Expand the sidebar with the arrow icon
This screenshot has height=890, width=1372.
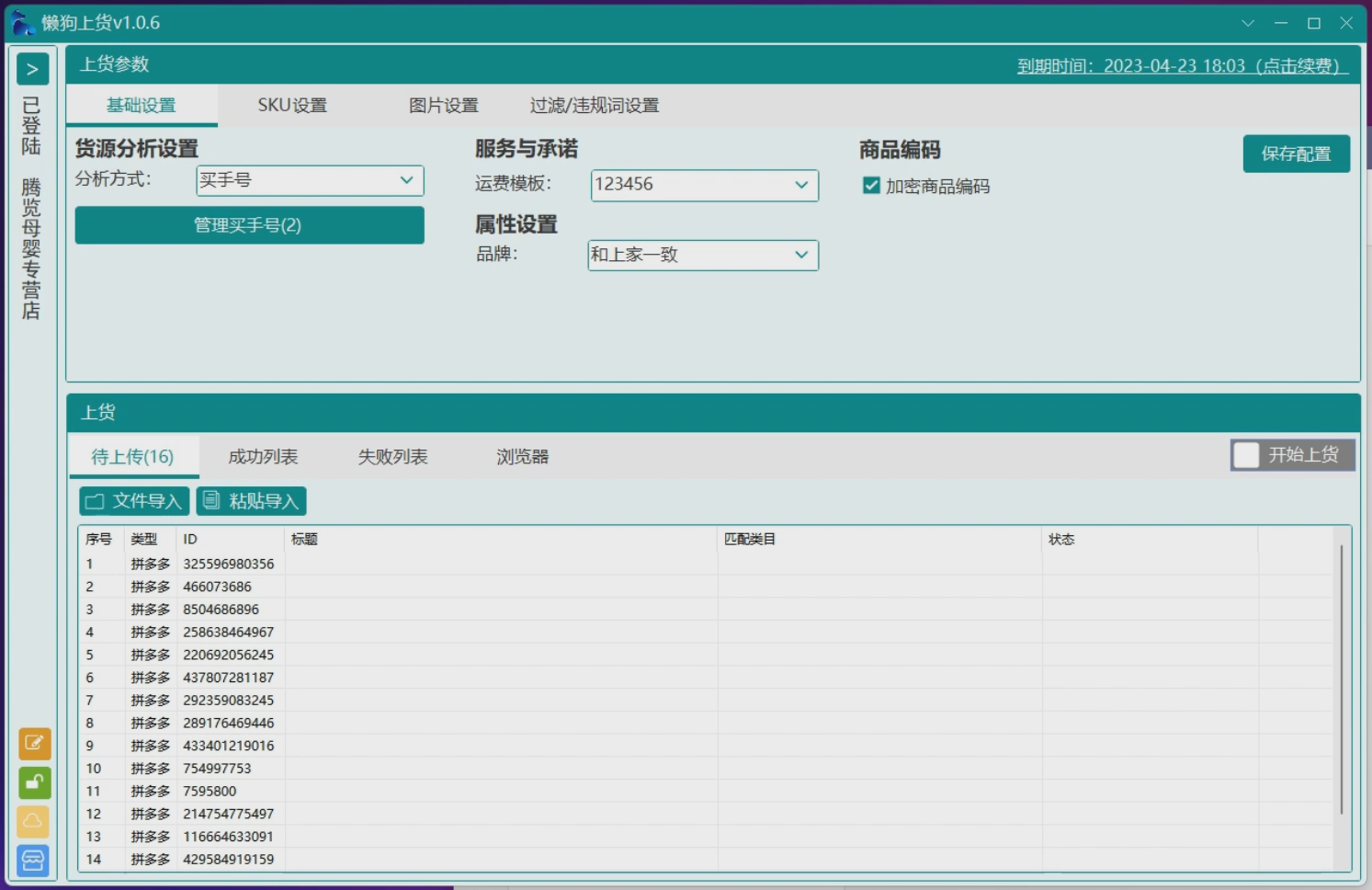pos(32,69)
